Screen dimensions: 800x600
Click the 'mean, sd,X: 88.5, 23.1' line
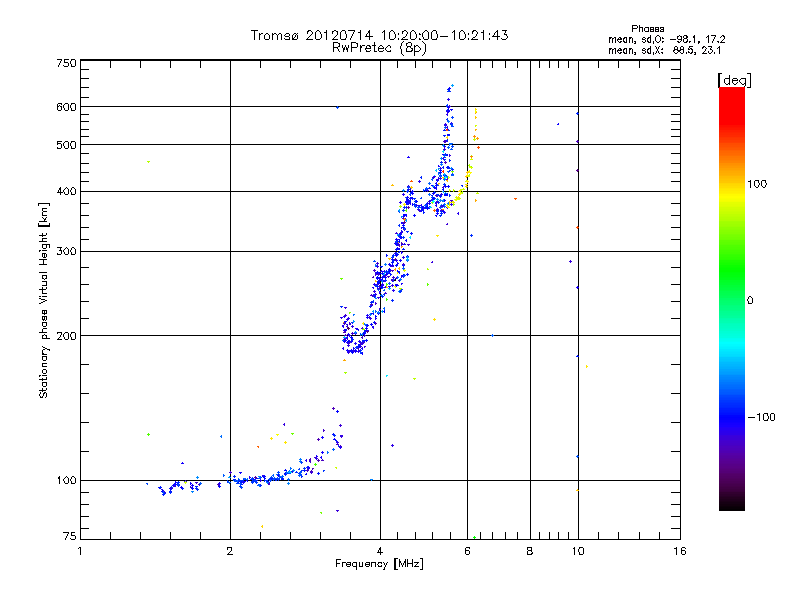click(664, 50)
